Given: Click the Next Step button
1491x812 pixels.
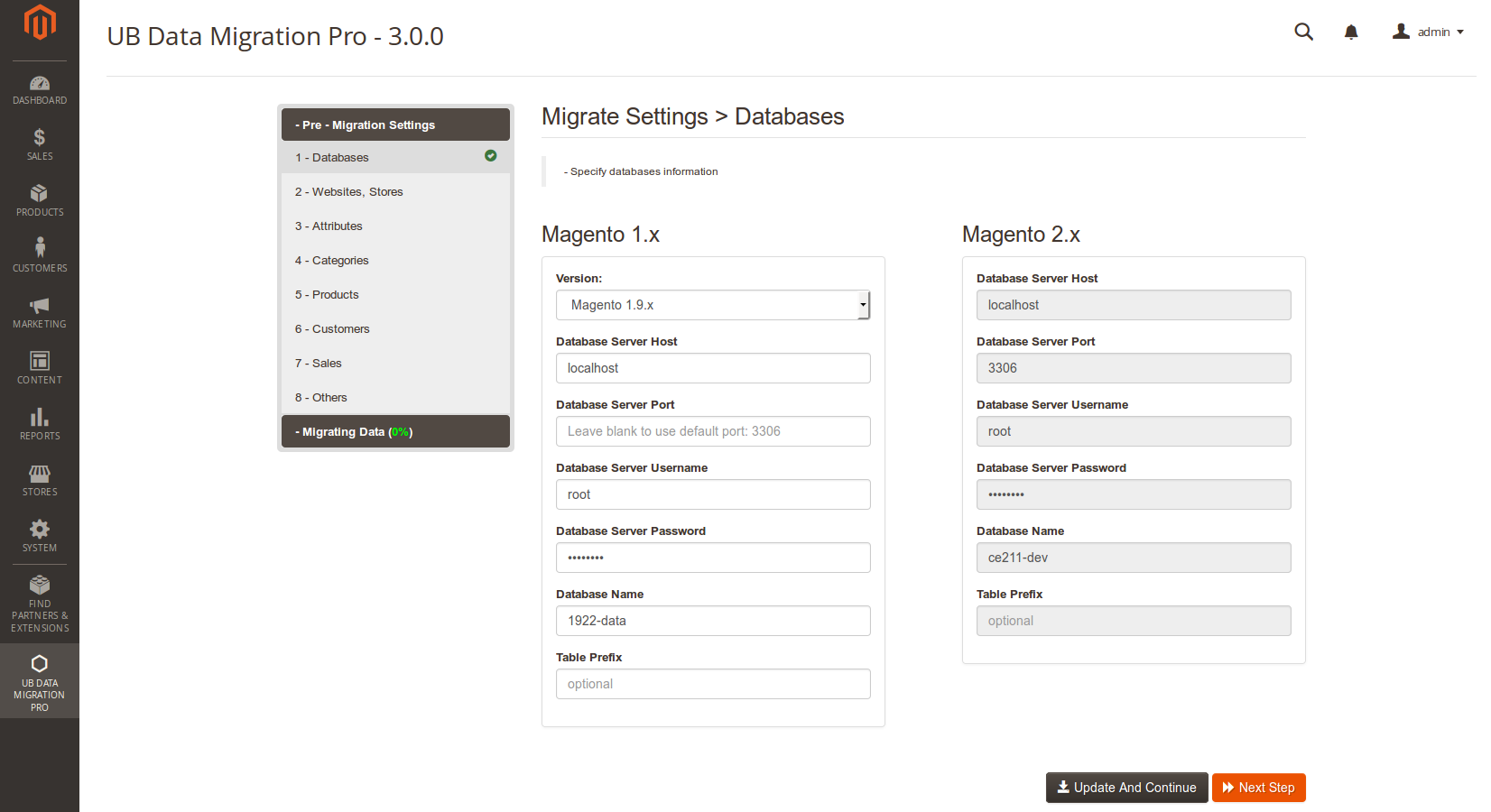Looking at the screenshot, I should 1259,788.
